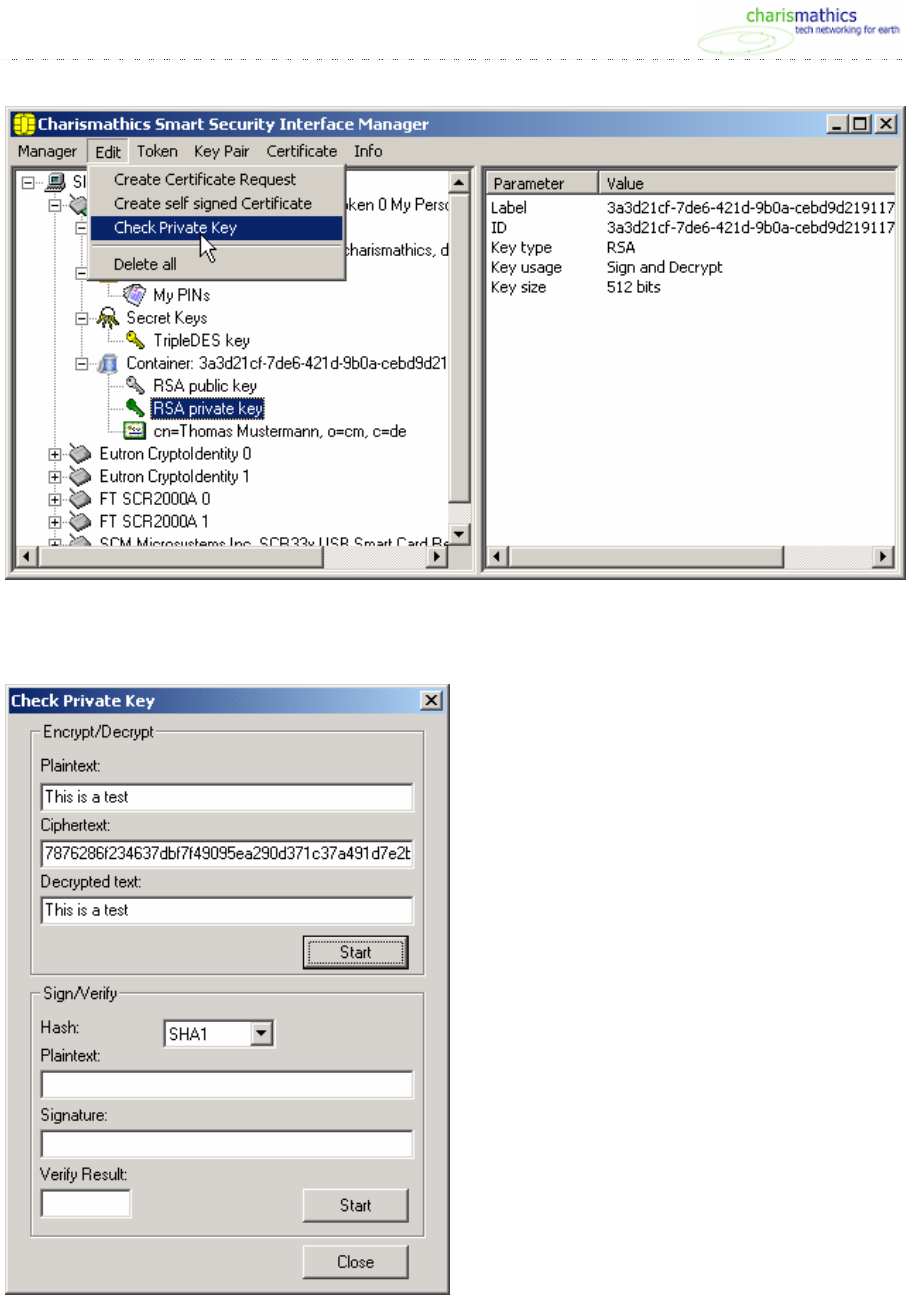906x1295 pixels.
Task: Click the ID parameter row
Action: 690,228
